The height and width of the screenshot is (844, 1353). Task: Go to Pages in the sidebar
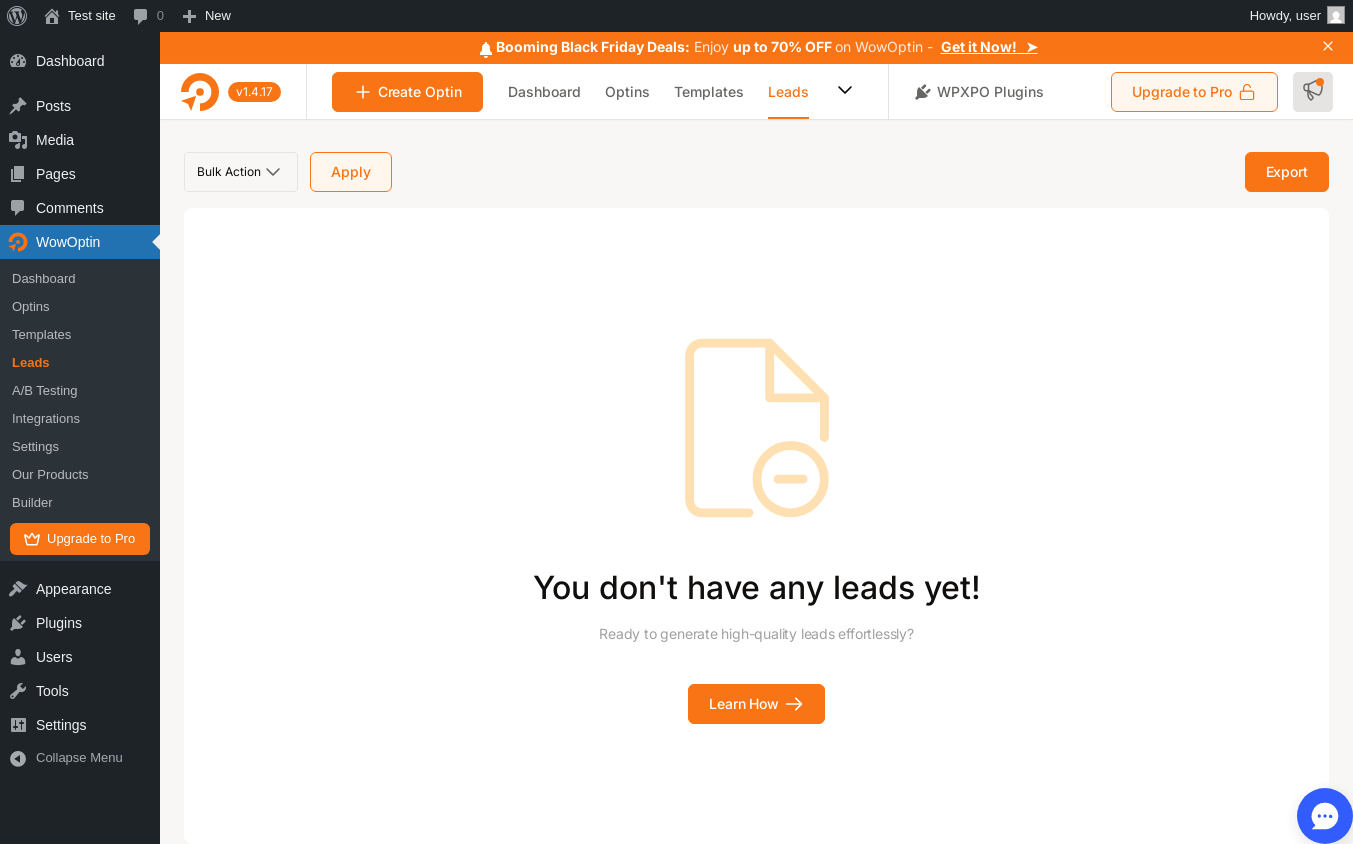pyautogui.click(x=80, y=174)
